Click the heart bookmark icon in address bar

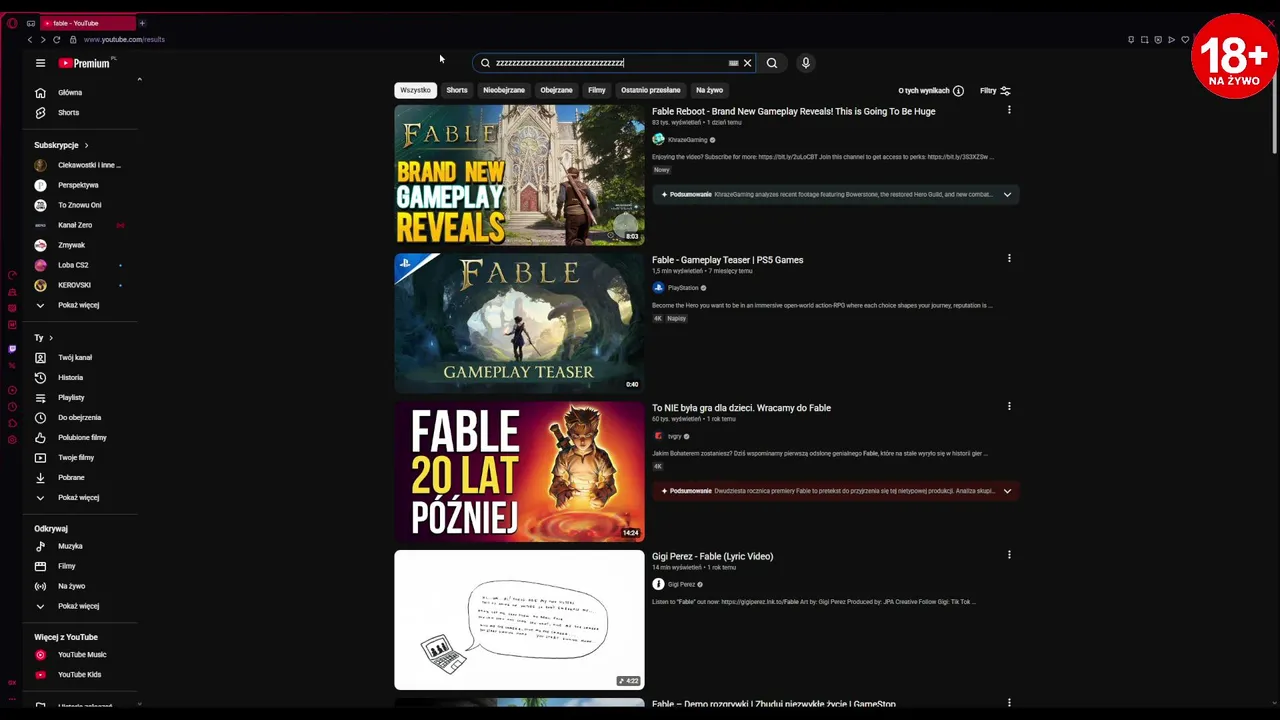pyautogui.click(x=1185, y=40)
